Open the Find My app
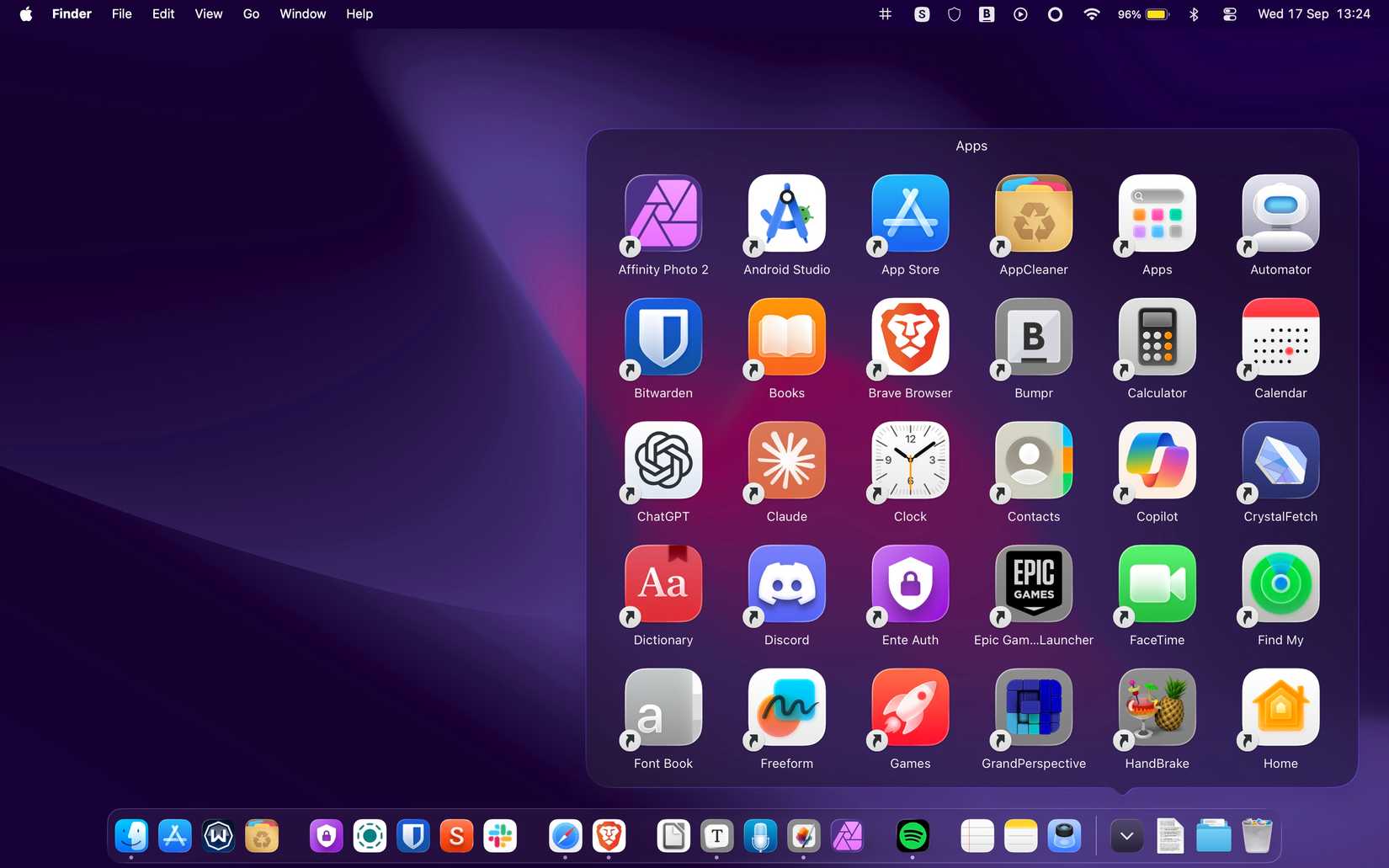The height and width of the screenshot is (868, 1389). (1280, 583)
